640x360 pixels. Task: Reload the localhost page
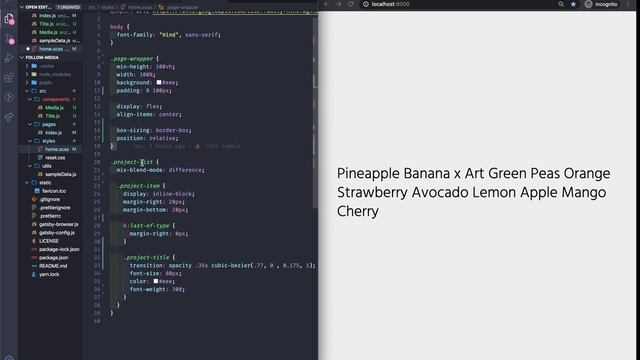click(351, 4)
